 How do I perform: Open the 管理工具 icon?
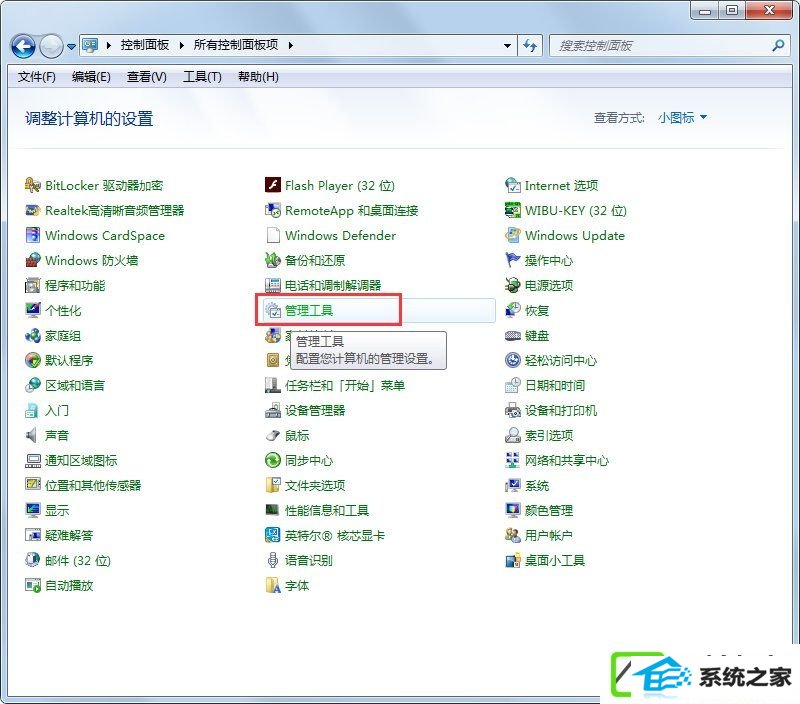273,310
